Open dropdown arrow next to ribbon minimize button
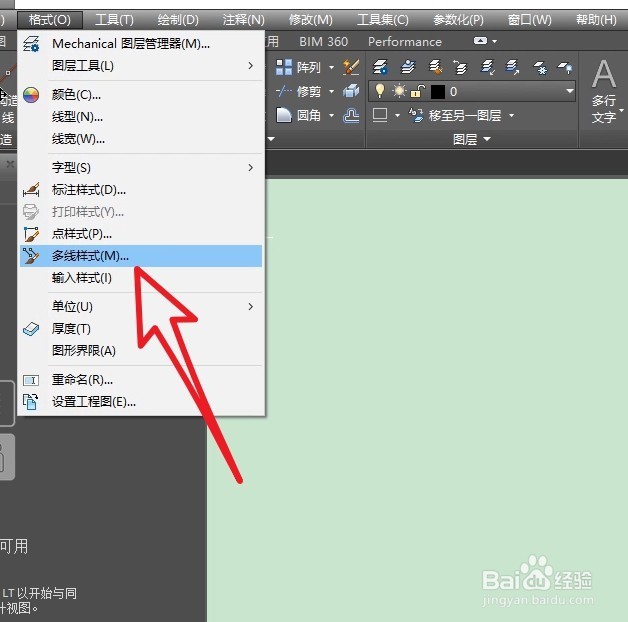The height and width of the screenshot is (622, 628). [495, 41]
